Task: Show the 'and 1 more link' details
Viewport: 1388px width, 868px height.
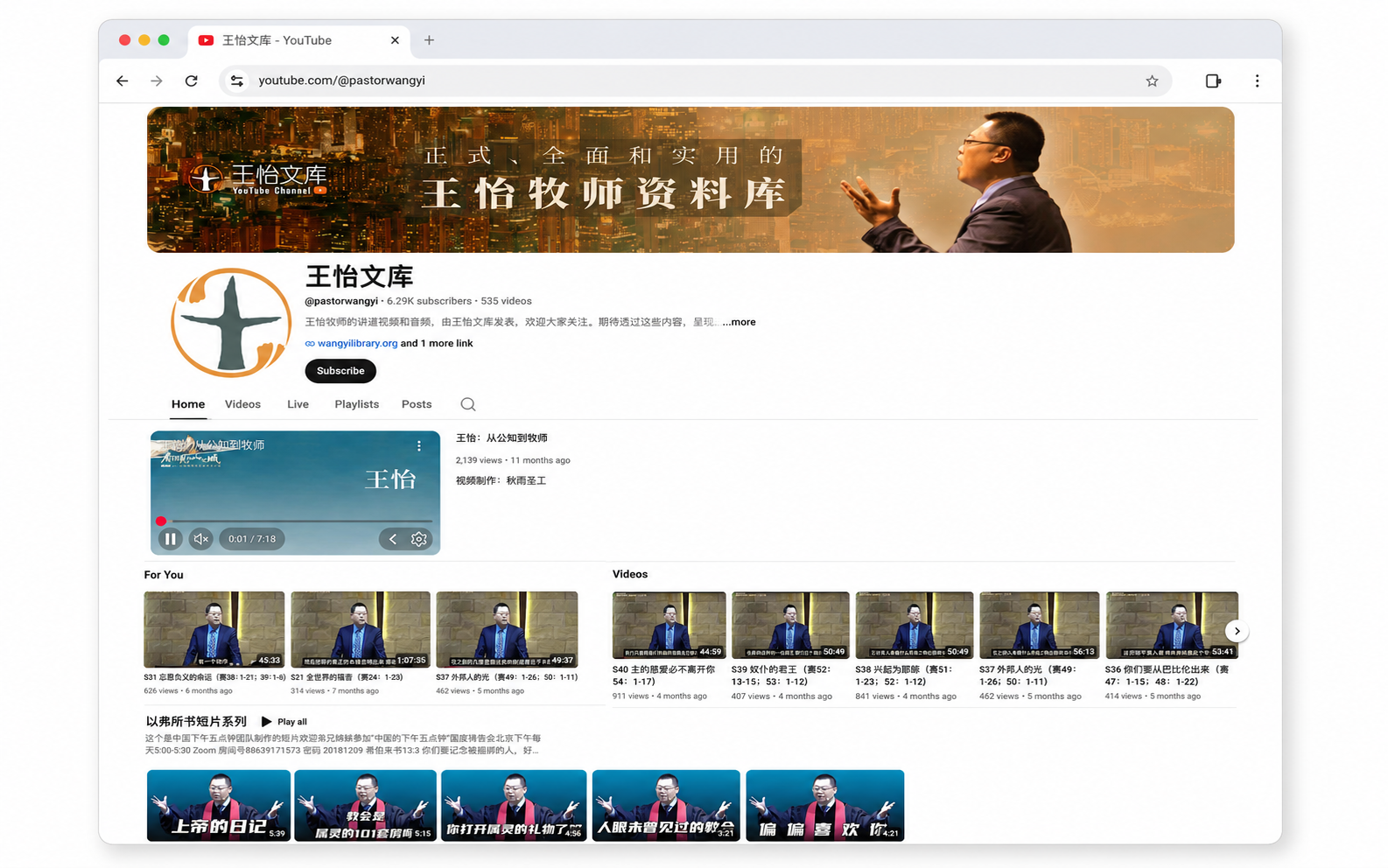Action: tap(437, 343)
